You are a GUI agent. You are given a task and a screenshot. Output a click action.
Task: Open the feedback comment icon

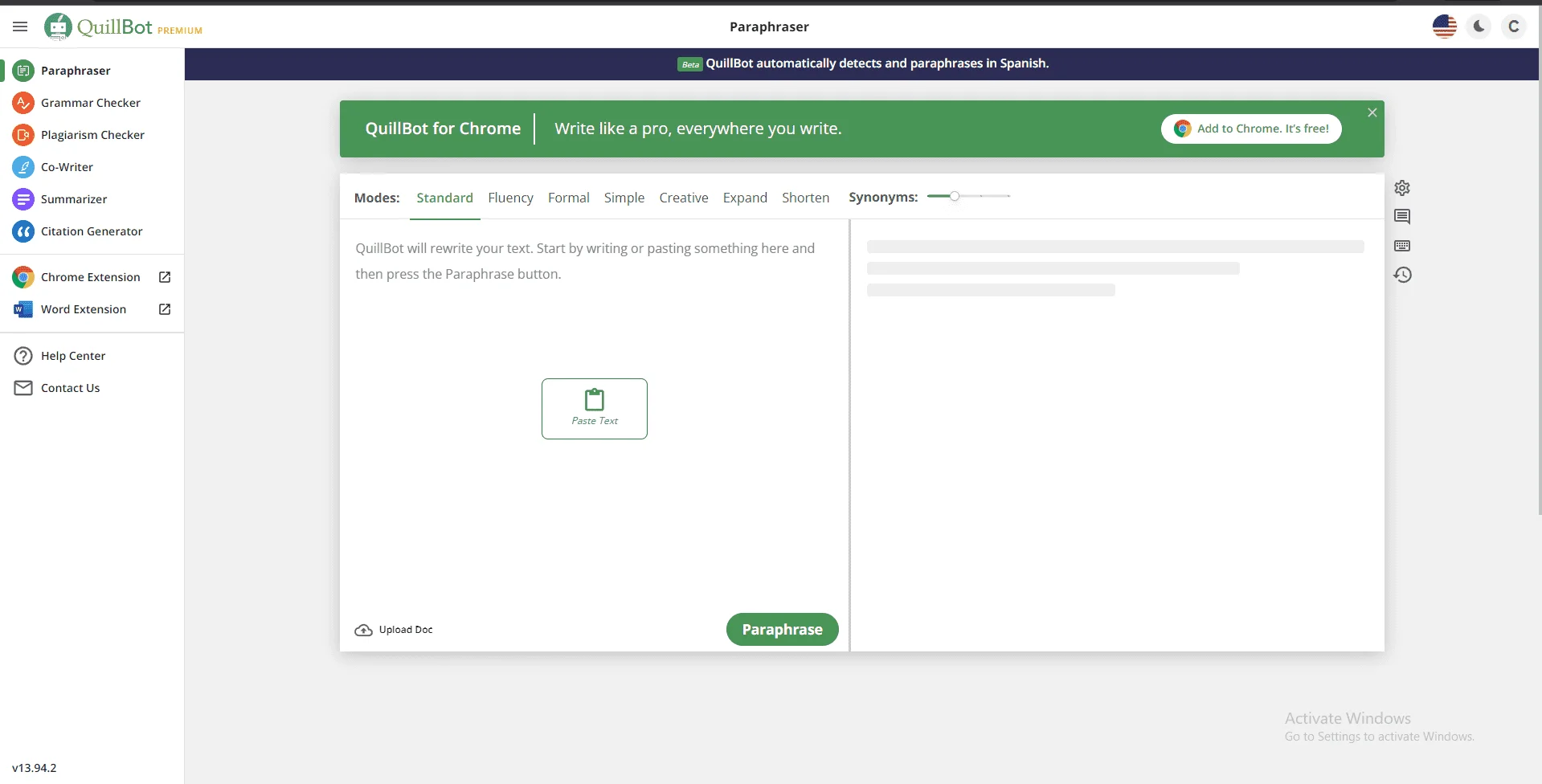[1402, 217]
